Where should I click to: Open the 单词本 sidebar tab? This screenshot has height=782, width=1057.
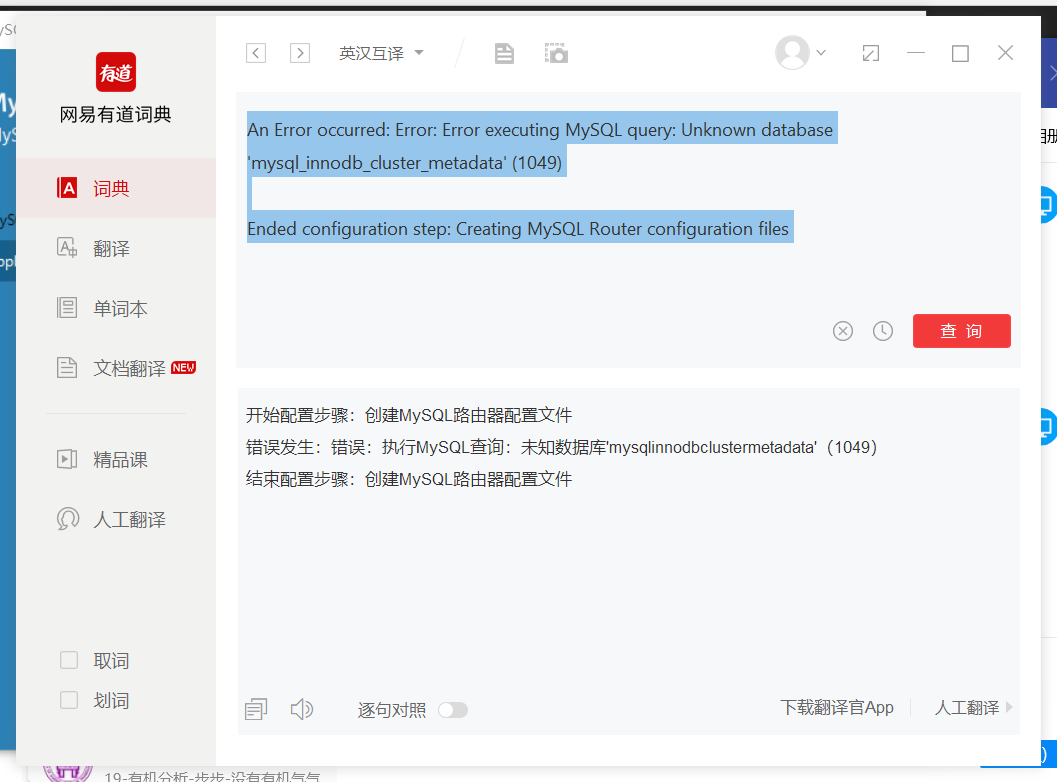(116, 308)
